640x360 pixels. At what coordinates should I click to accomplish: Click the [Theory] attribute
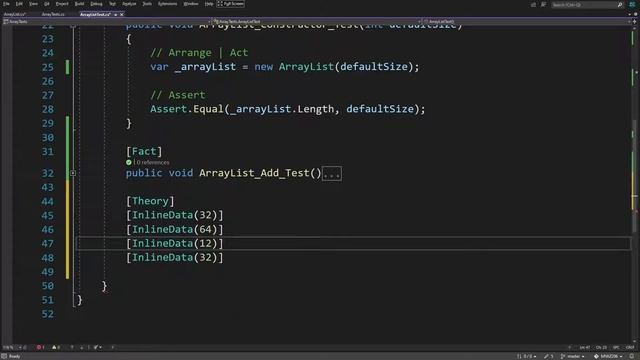tap(150, 201)
